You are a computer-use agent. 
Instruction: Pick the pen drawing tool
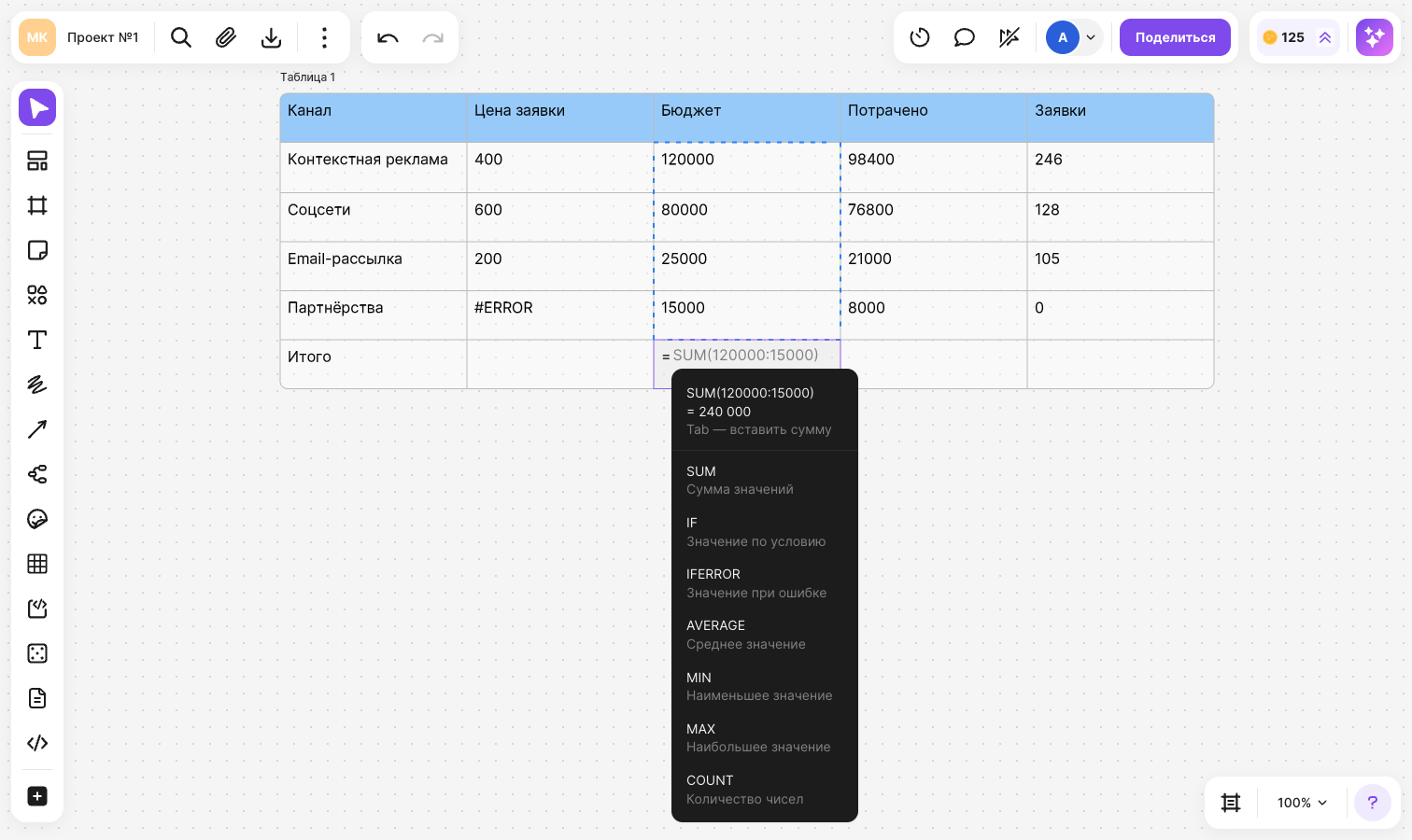pyautogui.click(x=37, y=385)
